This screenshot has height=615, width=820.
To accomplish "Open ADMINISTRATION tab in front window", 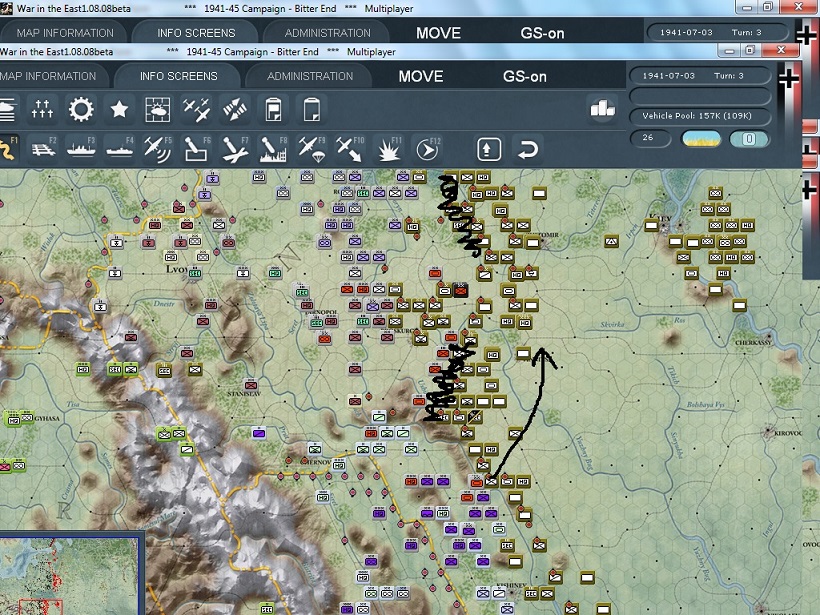I will coord(310,76).
